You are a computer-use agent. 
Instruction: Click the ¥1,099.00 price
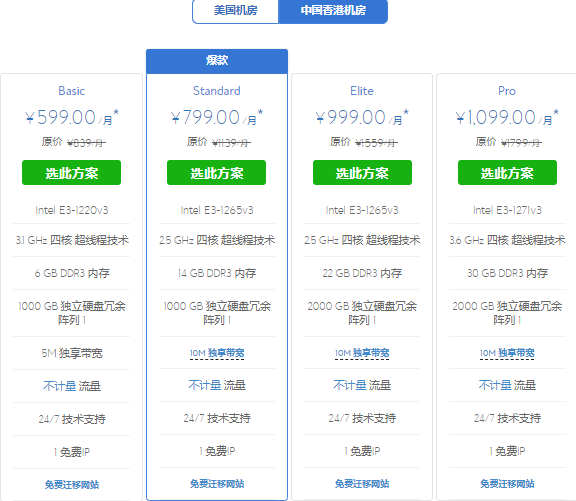[507, 118]
